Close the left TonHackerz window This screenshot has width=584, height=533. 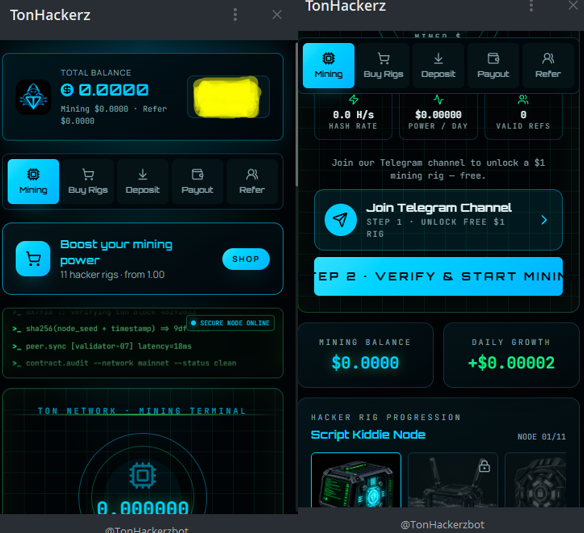pyautogui.click(x=277, y=15)
